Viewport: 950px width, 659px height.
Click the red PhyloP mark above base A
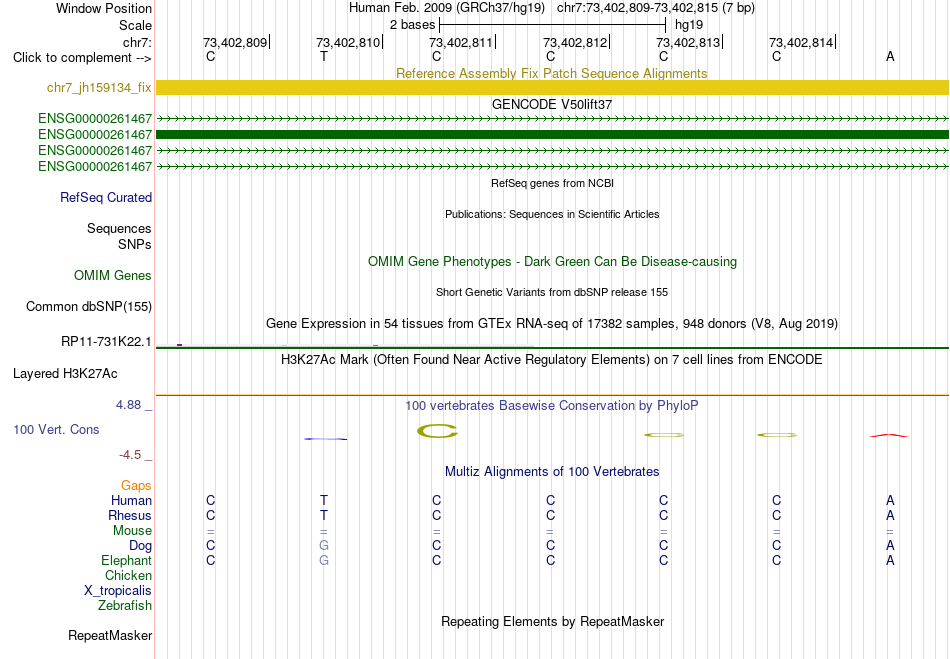tap(889, 435)
